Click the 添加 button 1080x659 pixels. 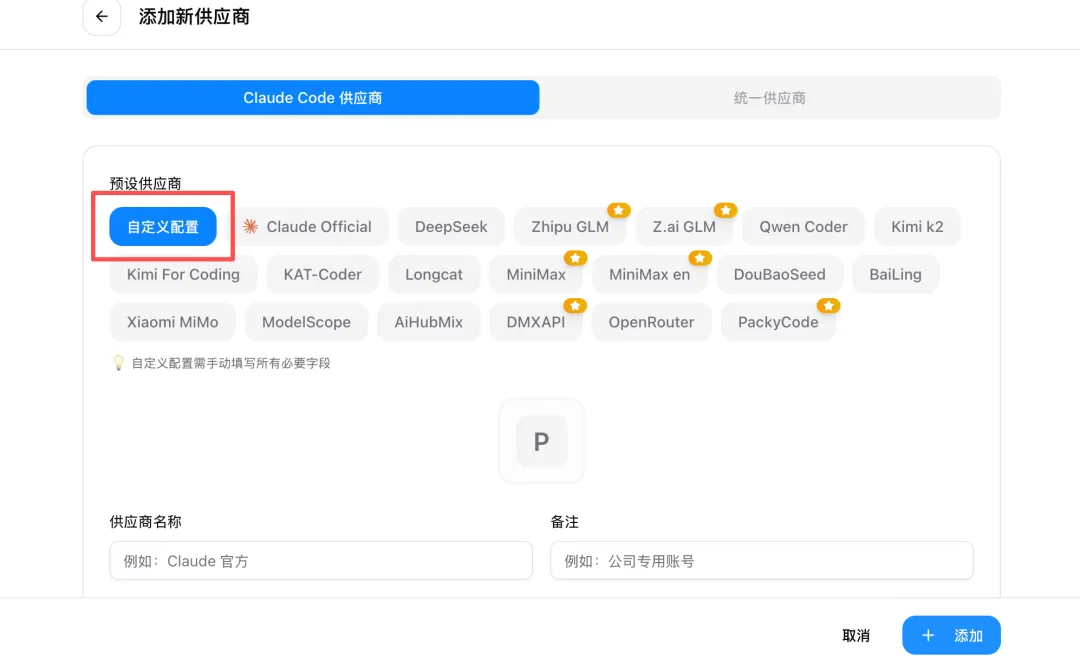click(951, 636)
